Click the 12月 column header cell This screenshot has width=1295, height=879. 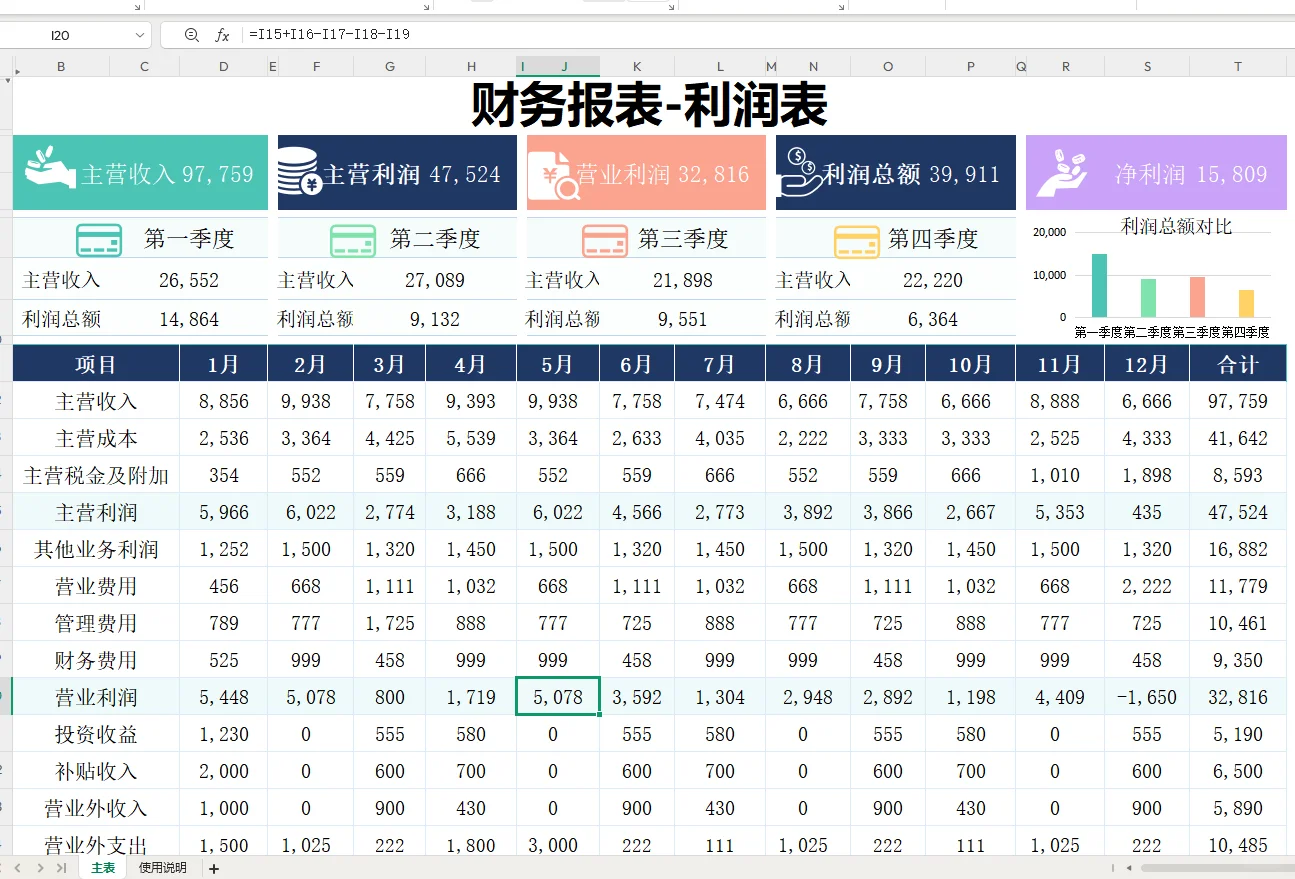click(1147, 364)
